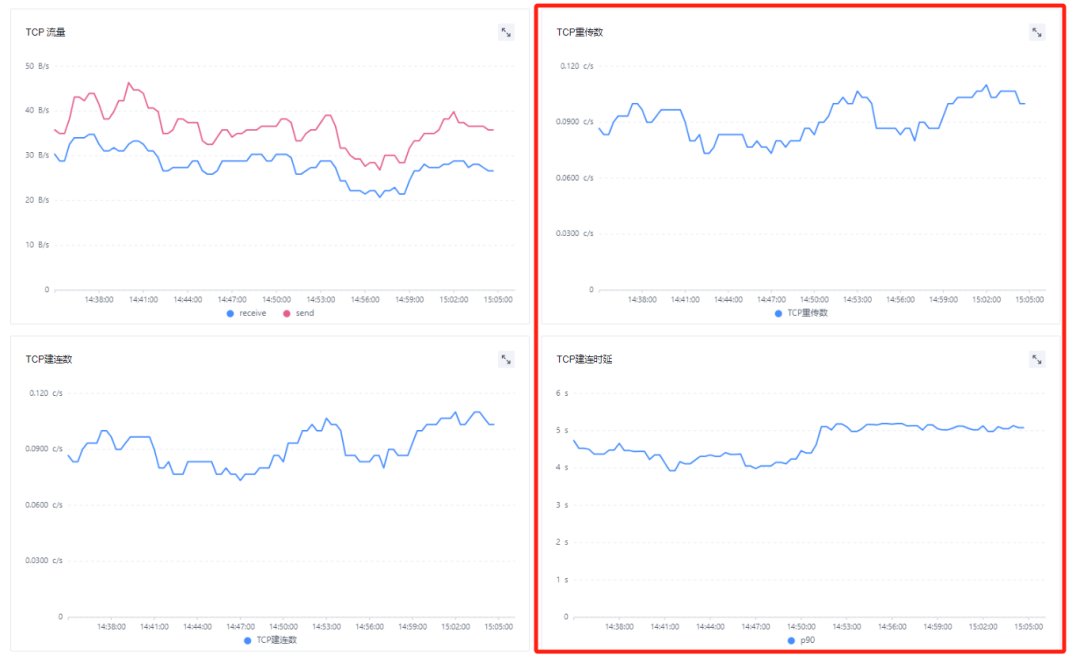Click the TCP建连时延 panel title
1080x658 pixels.
[x=584, y=359]
